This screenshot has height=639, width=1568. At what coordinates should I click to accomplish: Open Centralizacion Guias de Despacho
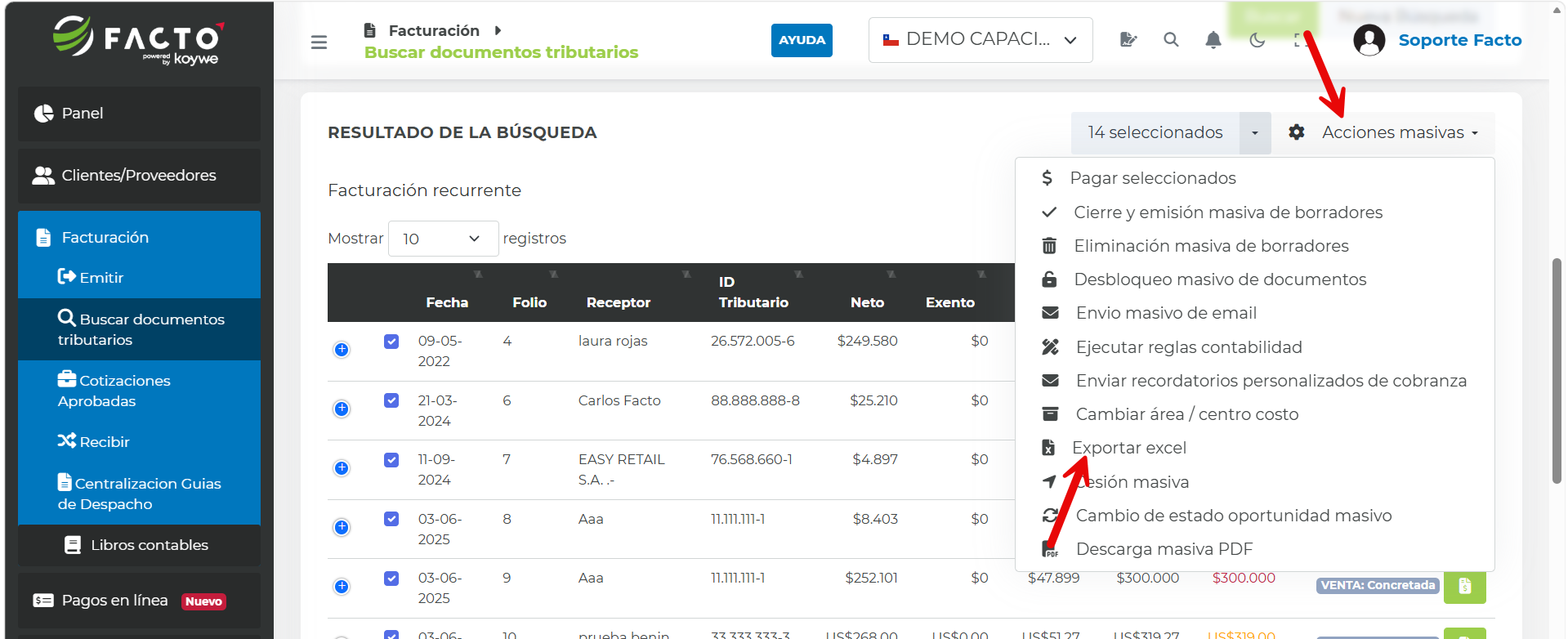[139, 494]
